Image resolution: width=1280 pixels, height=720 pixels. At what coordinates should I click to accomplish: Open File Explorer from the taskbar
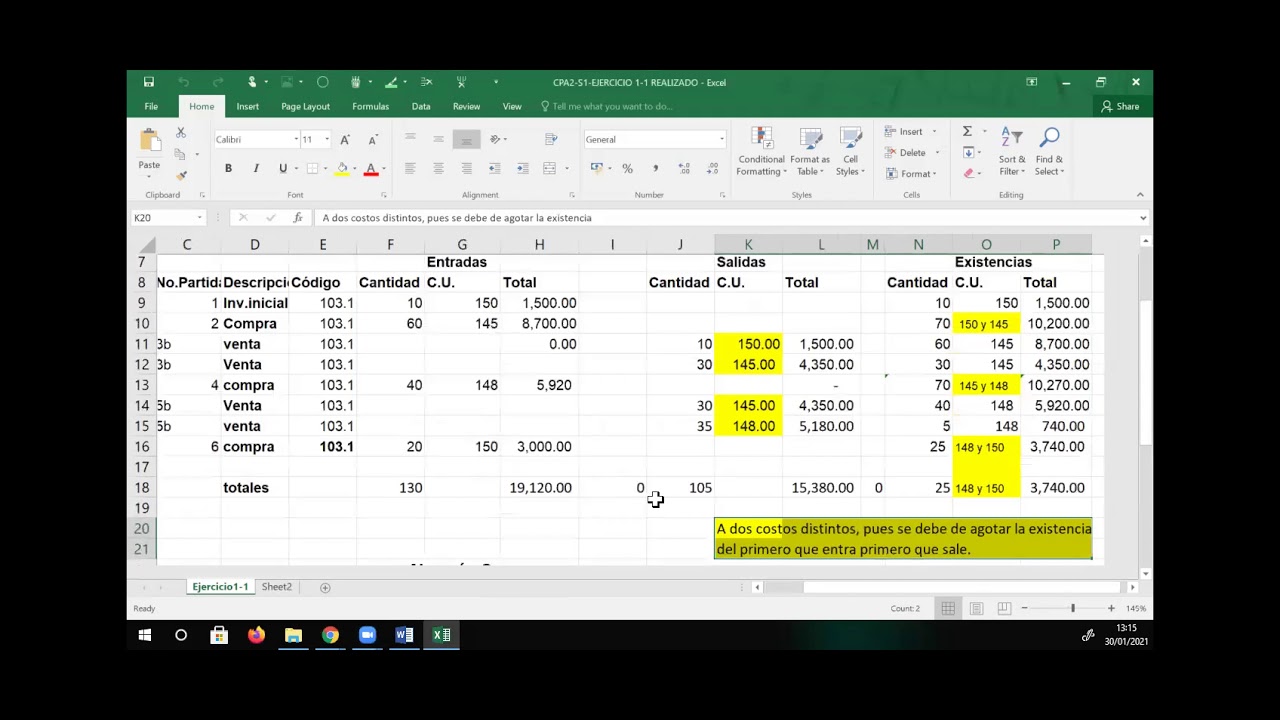click(x=293, y=635)
